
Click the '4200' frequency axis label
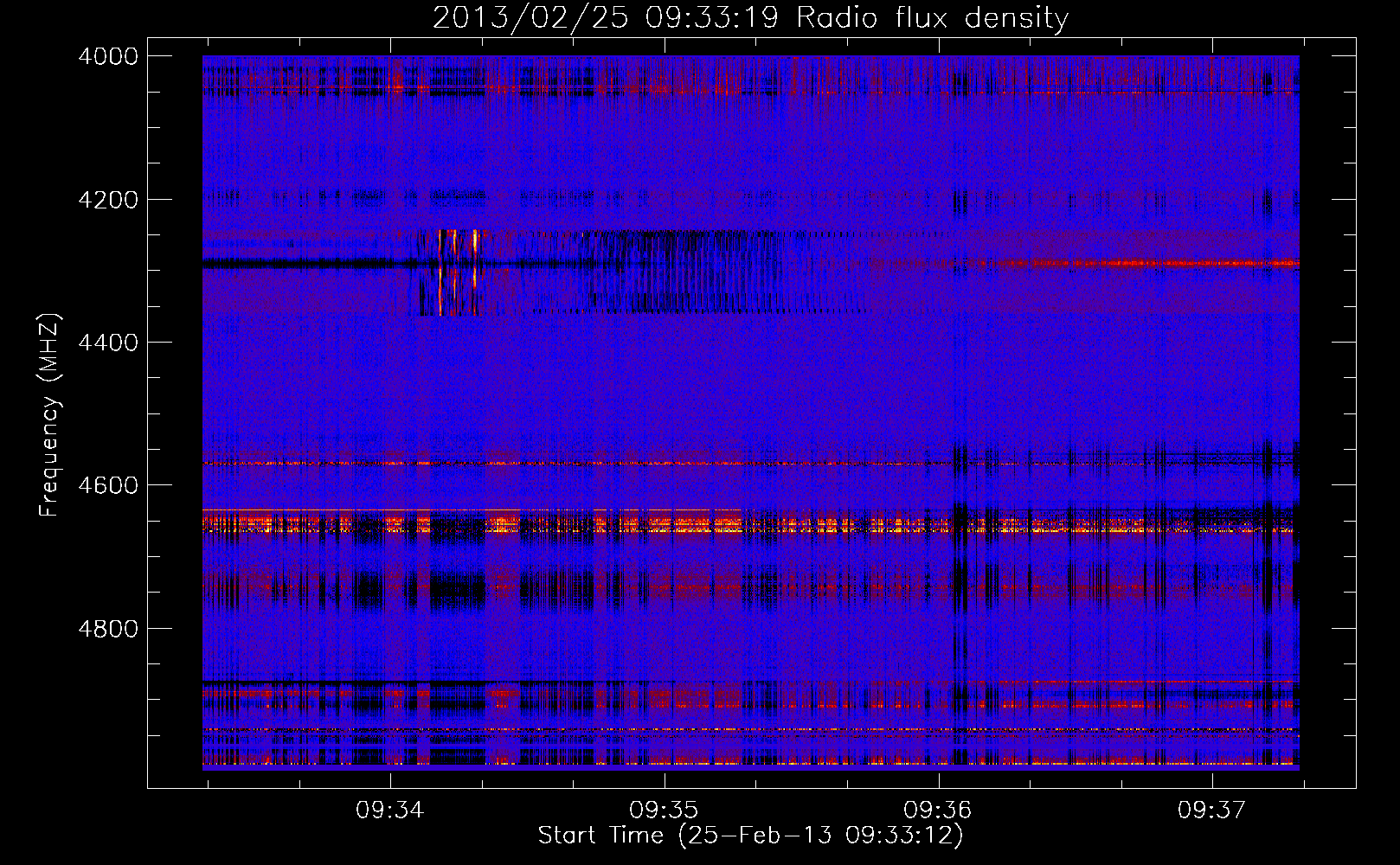pos(108,200)
